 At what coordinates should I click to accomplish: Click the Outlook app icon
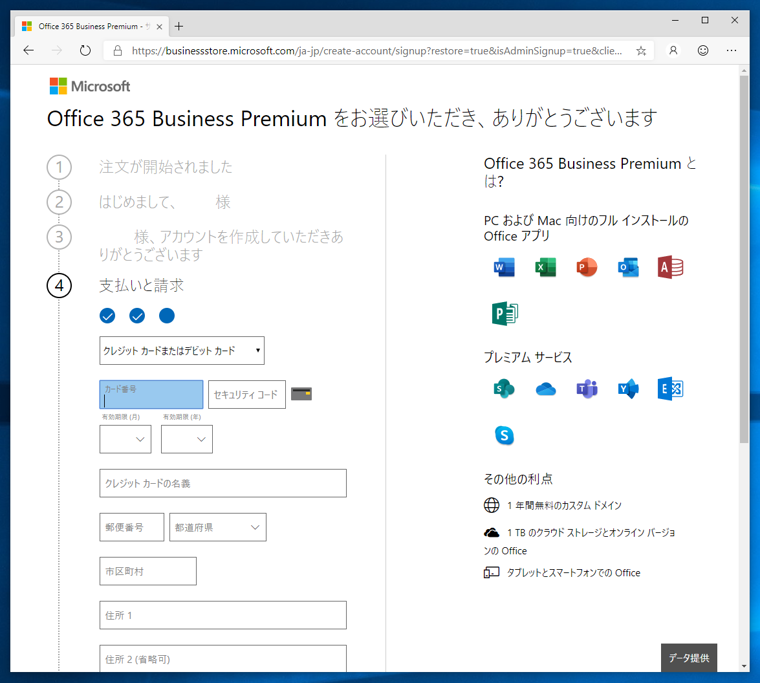tap(629, 267)
